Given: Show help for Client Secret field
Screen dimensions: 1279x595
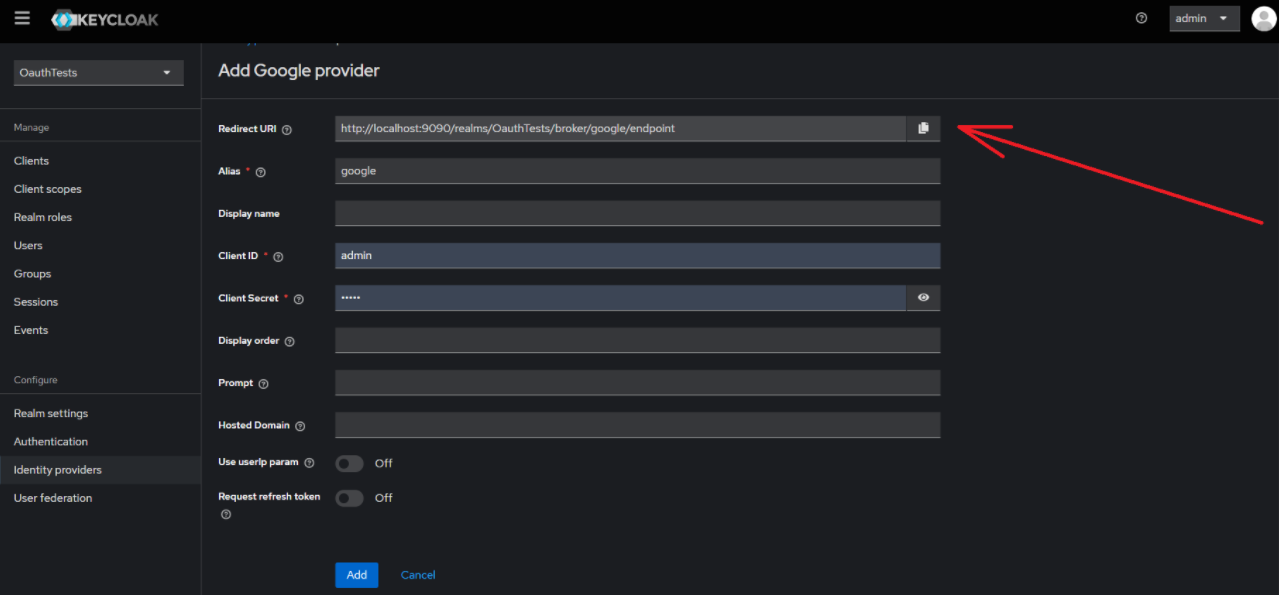Looking at the screenshot, I should pyautogui.click(x=298, y=299).
